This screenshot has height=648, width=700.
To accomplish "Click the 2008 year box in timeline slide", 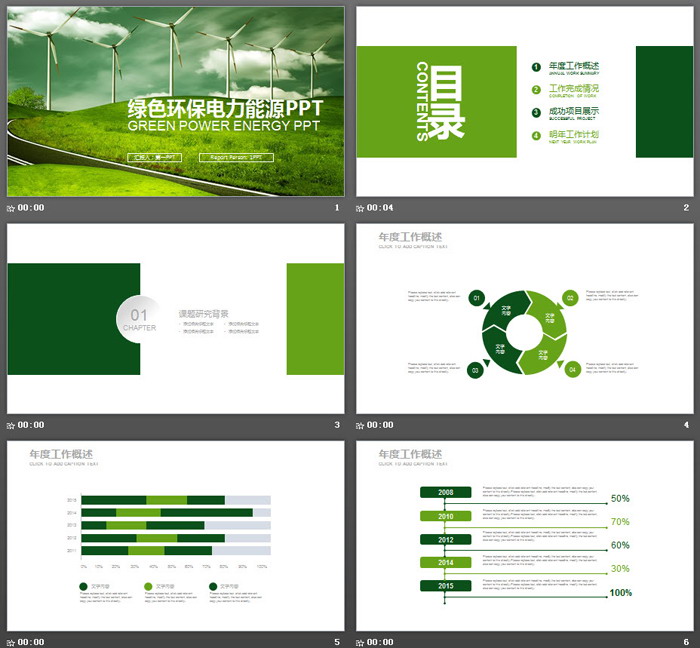I will click(445, 492).
